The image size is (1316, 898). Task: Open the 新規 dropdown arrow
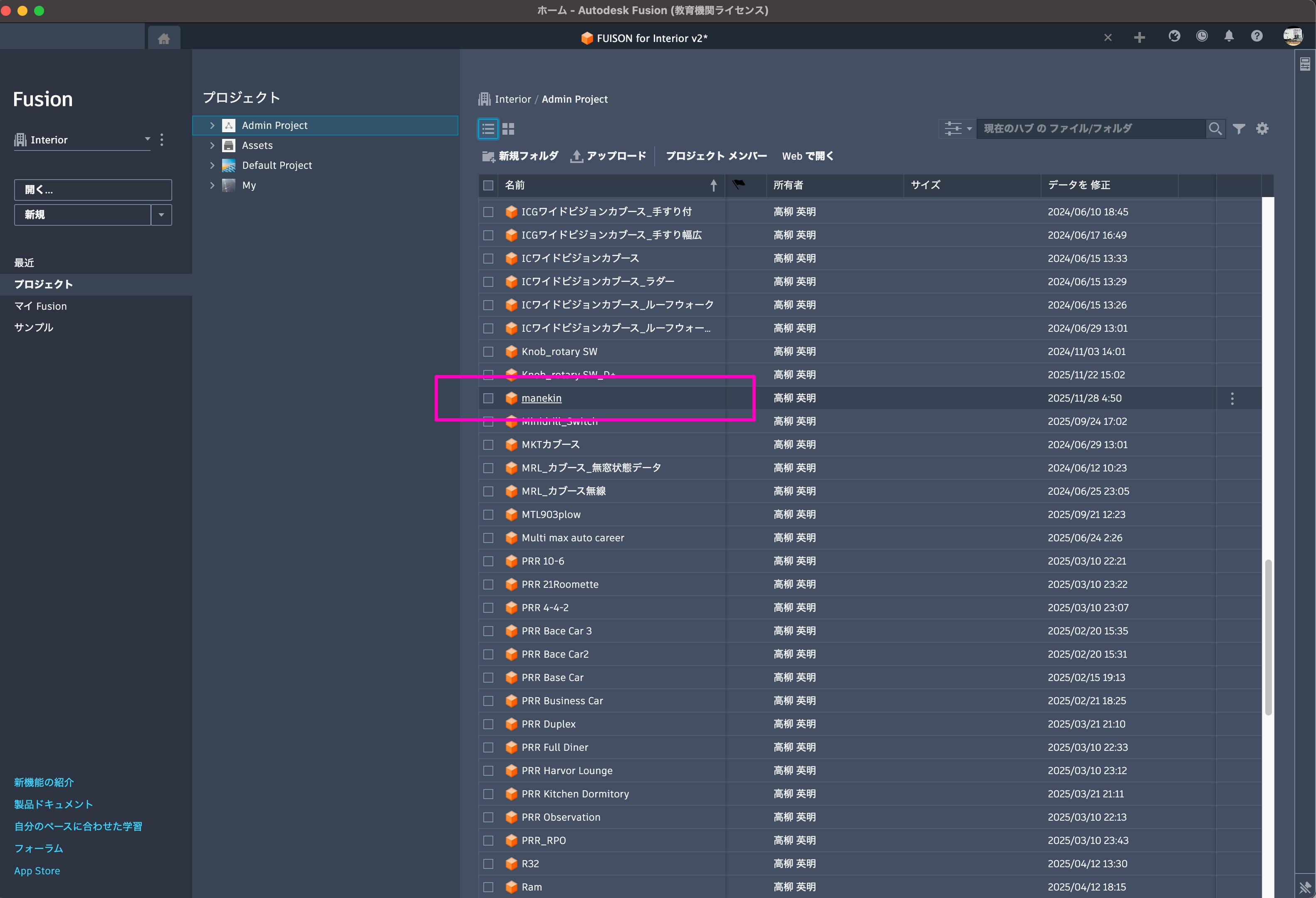tap(161, 215)
